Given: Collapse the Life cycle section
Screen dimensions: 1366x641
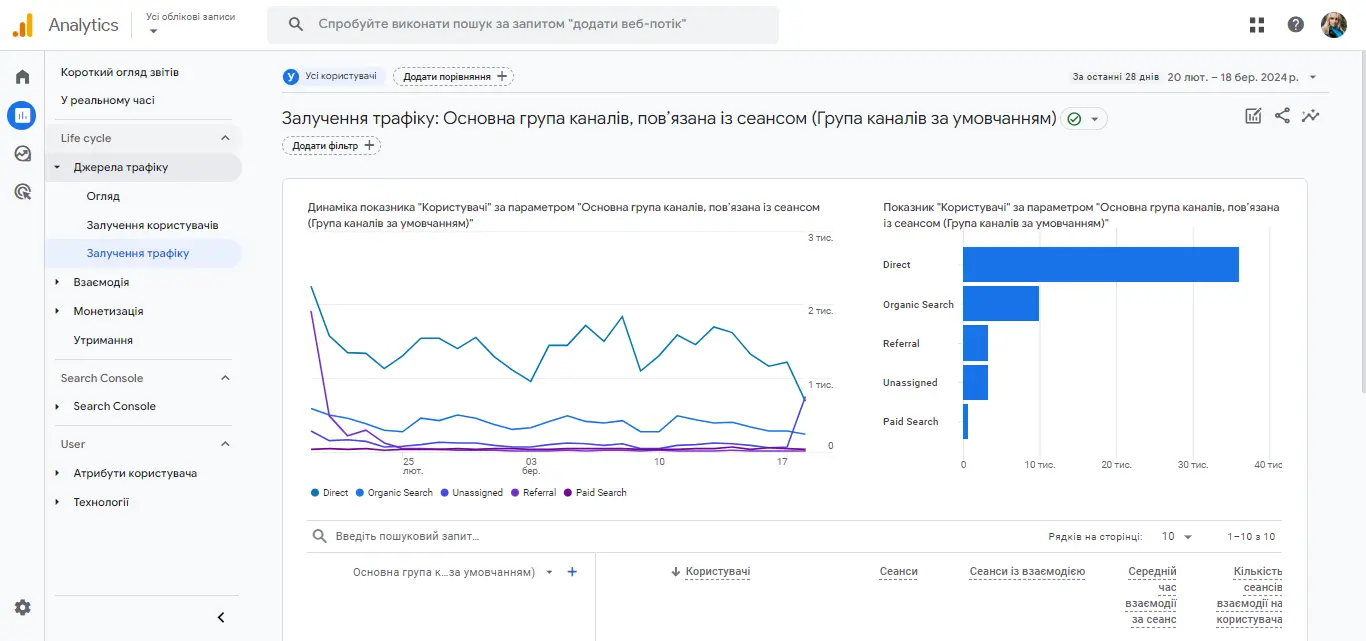Looking at the screenshot, I should 227,137.
